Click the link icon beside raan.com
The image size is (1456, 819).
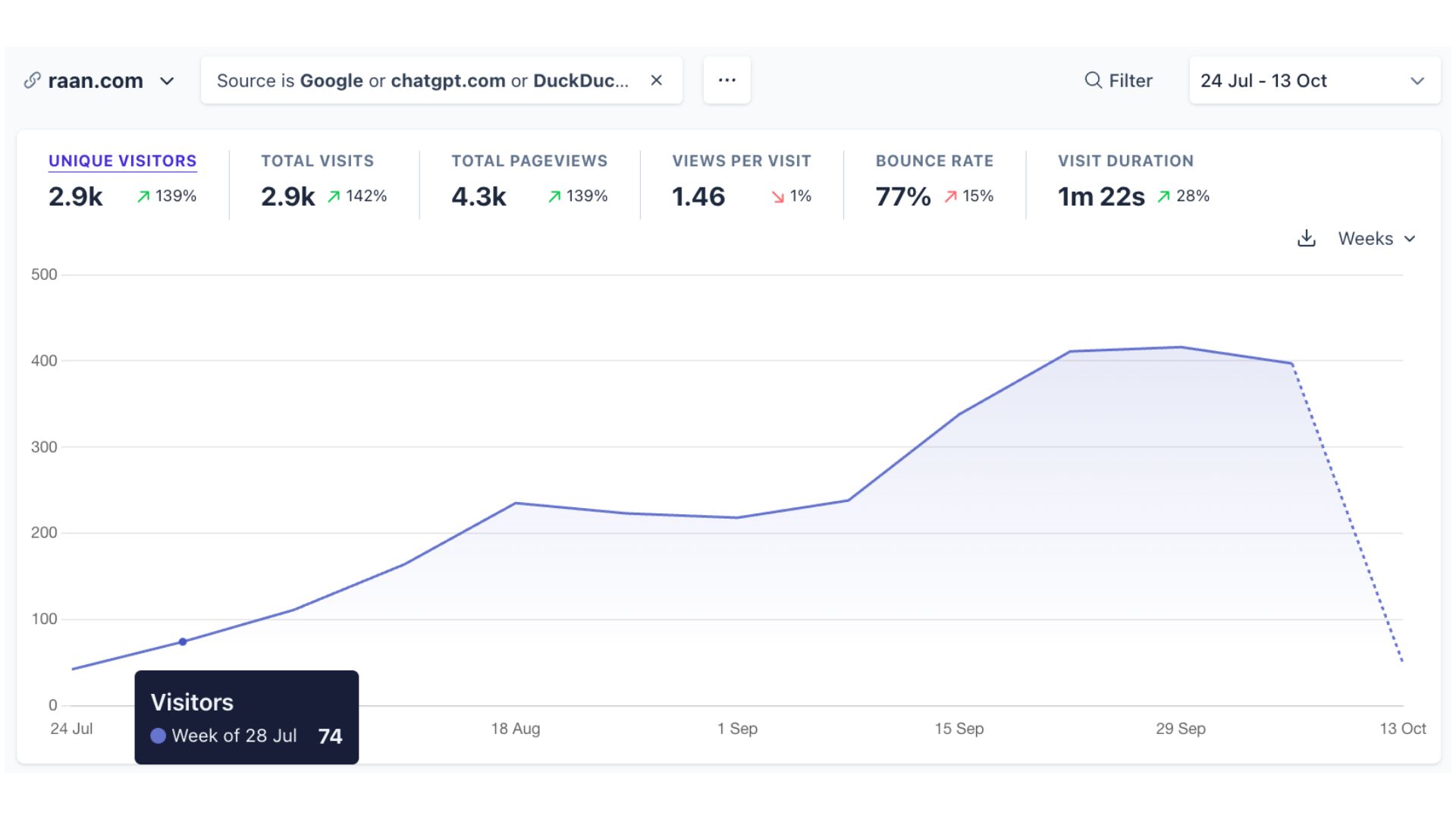tap(32, 80)
